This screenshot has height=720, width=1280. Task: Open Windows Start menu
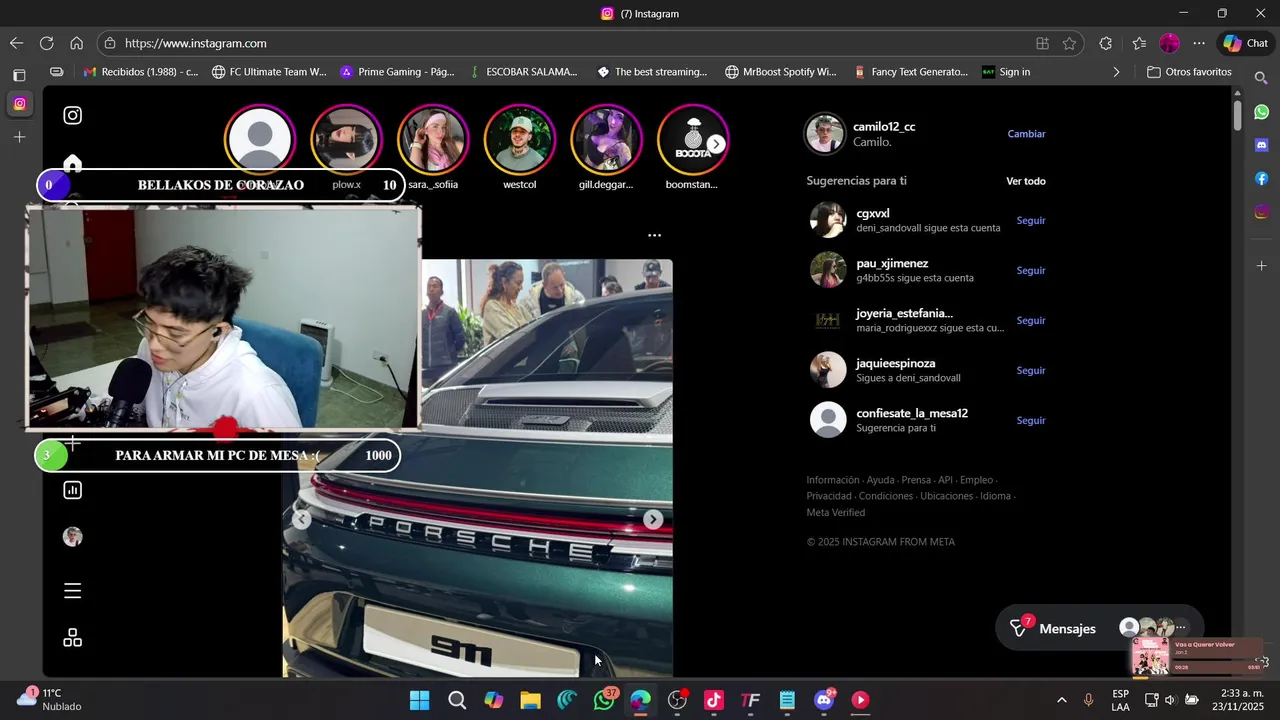click(420, 700)
